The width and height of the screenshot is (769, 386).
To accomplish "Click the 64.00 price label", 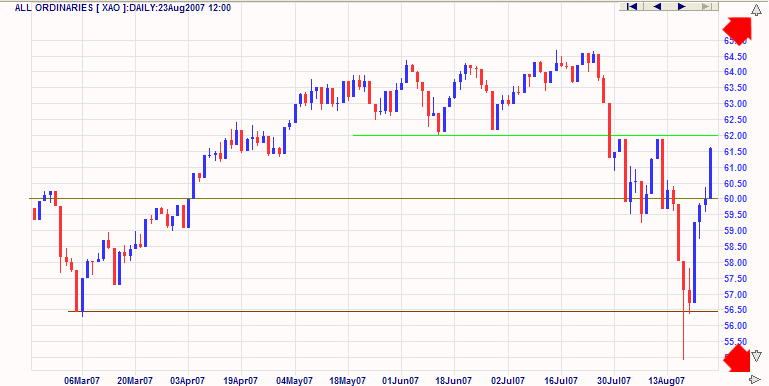I will [735, 72].
